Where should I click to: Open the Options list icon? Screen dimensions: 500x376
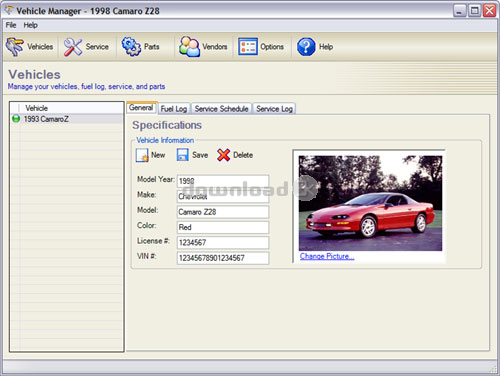248,47
